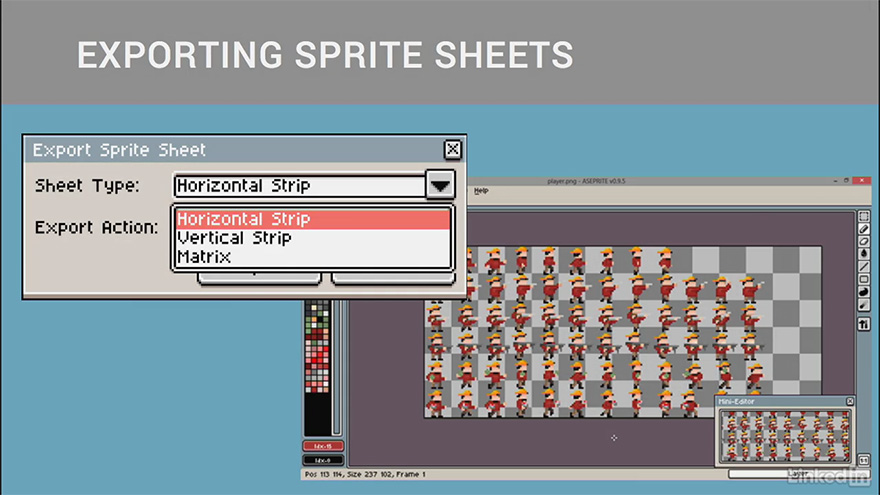The height and width of the screenshot is (495, 880).
Task: Open the Help menu in ASEPRITE
Action: [x=481, y=191]
